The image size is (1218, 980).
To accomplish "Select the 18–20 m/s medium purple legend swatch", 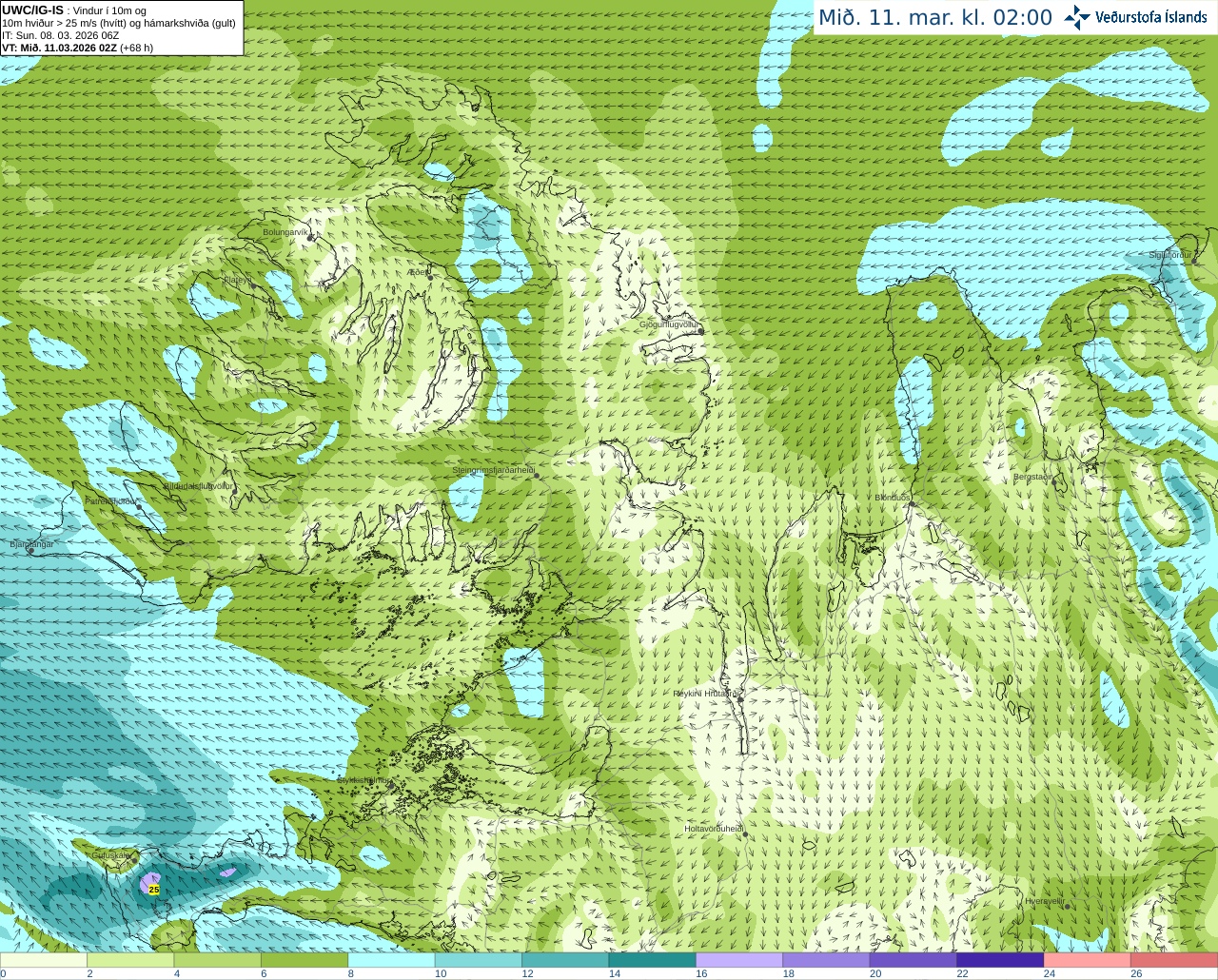I will pyautogui.click(x=826, y=960).
